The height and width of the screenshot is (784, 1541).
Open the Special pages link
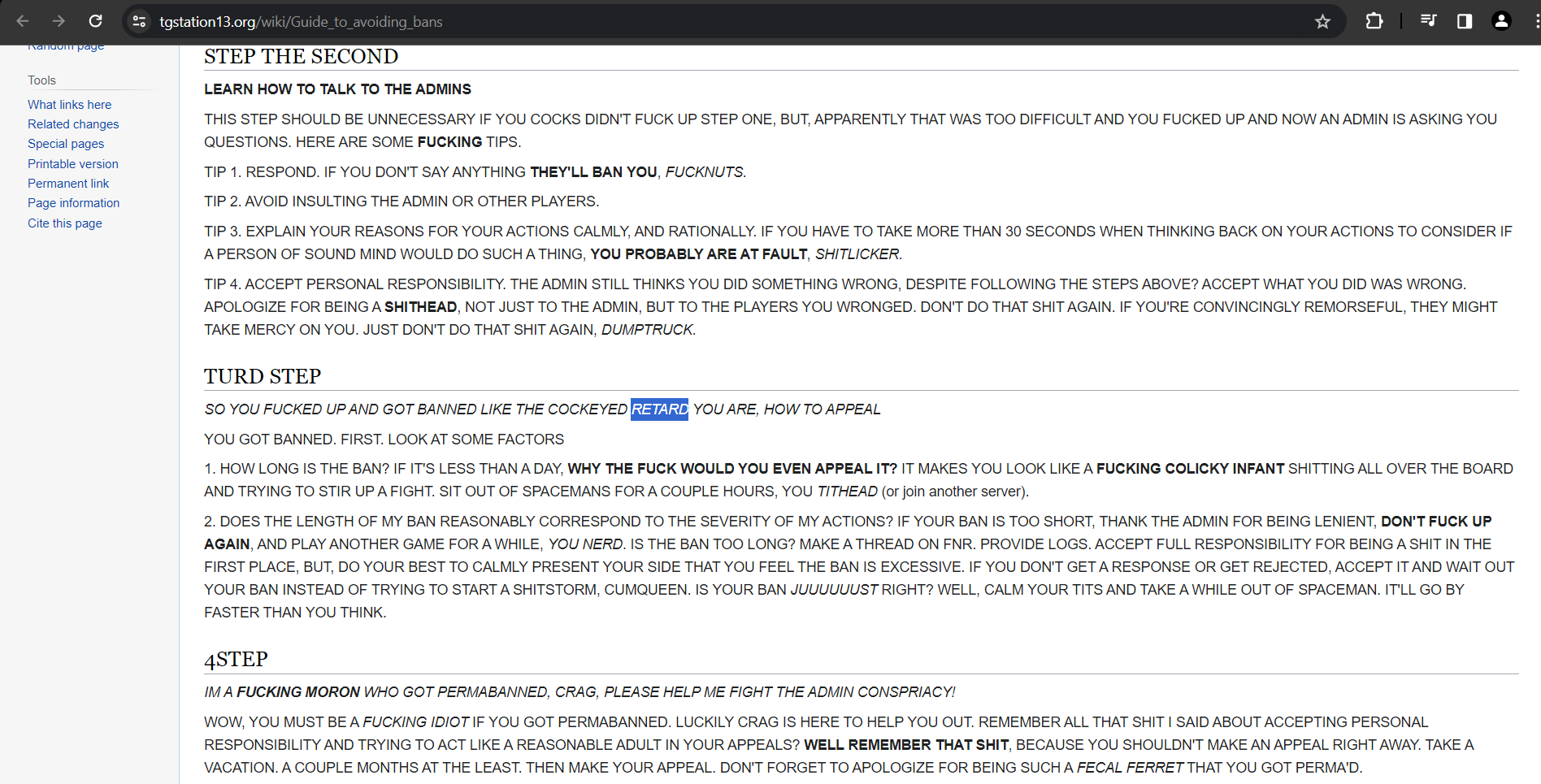coord(65,144)
